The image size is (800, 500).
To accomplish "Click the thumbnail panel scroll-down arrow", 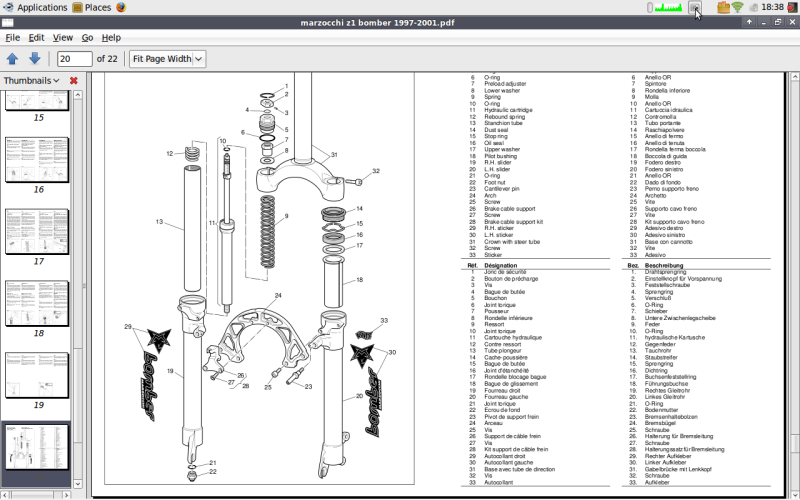I will 78,484.
